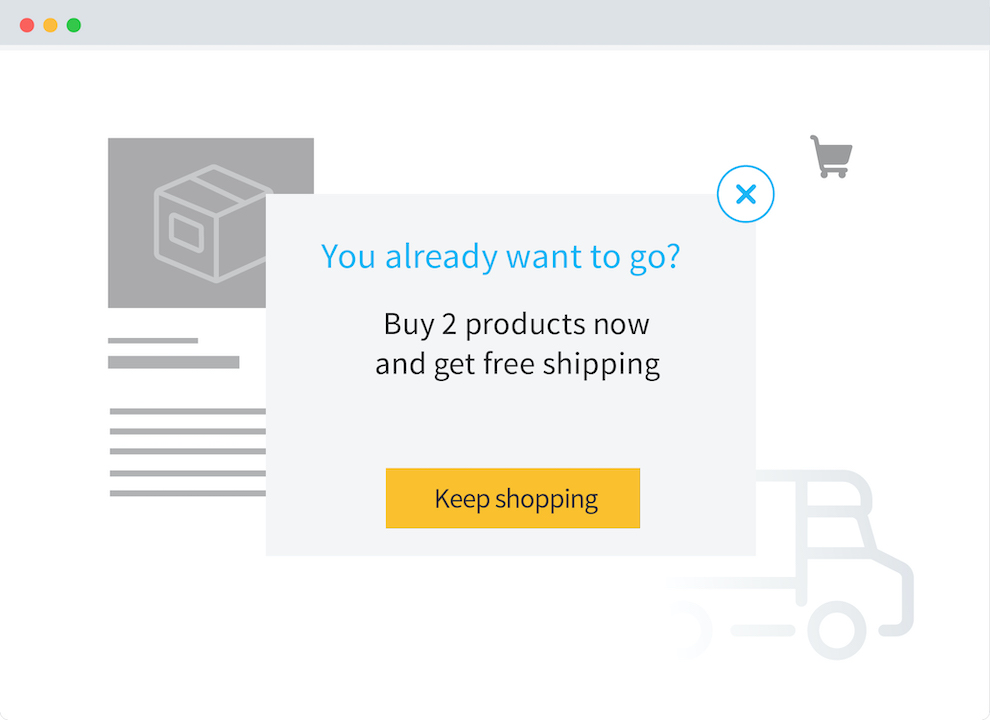Image resolution: width=990 pixels, height=720 pixels.
Task: Close the popup with the blue X icon
Action: point(746,194)
